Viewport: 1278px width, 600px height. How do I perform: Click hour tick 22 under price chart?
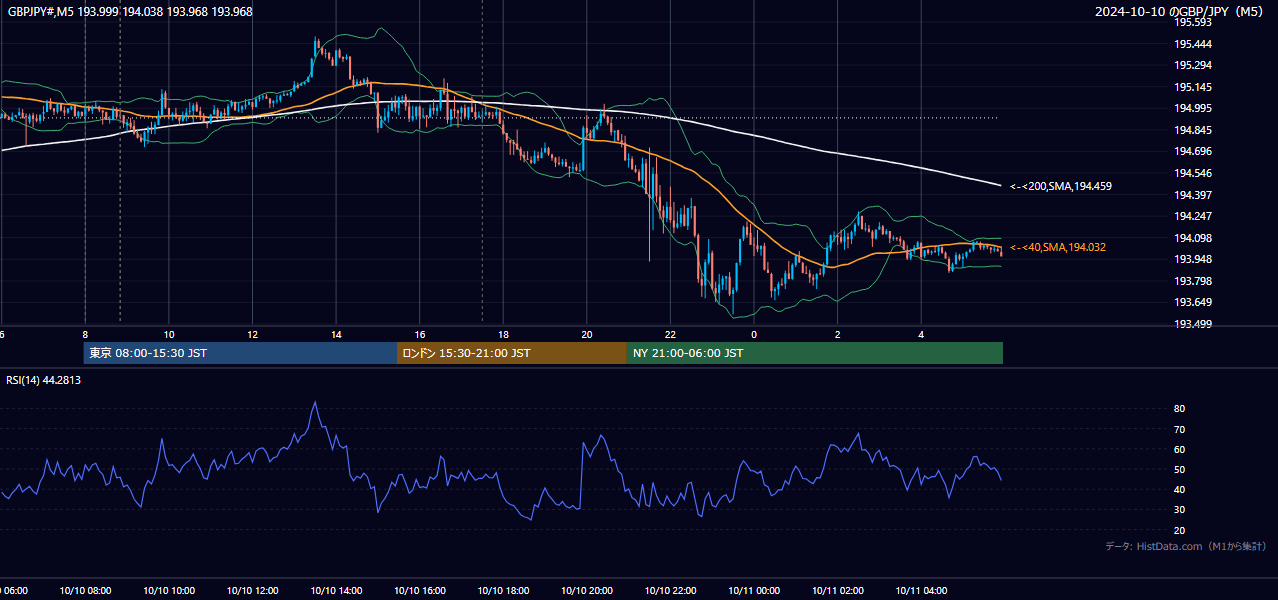[x=670, y=334]
